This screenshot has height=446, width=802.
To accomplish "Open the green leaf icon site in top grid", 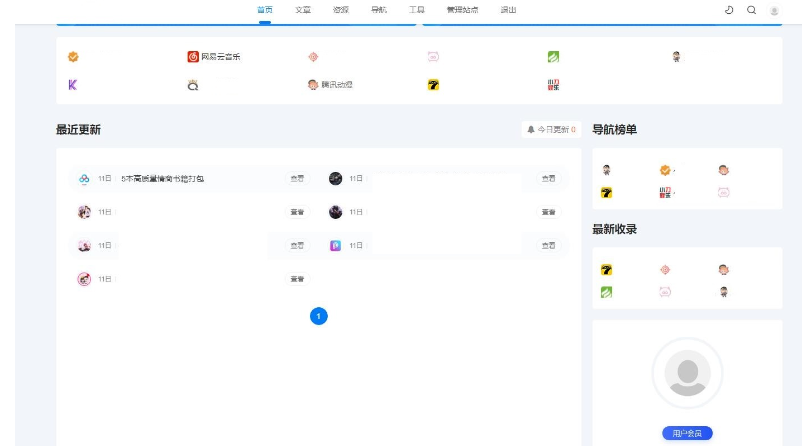I will [553, 57].
